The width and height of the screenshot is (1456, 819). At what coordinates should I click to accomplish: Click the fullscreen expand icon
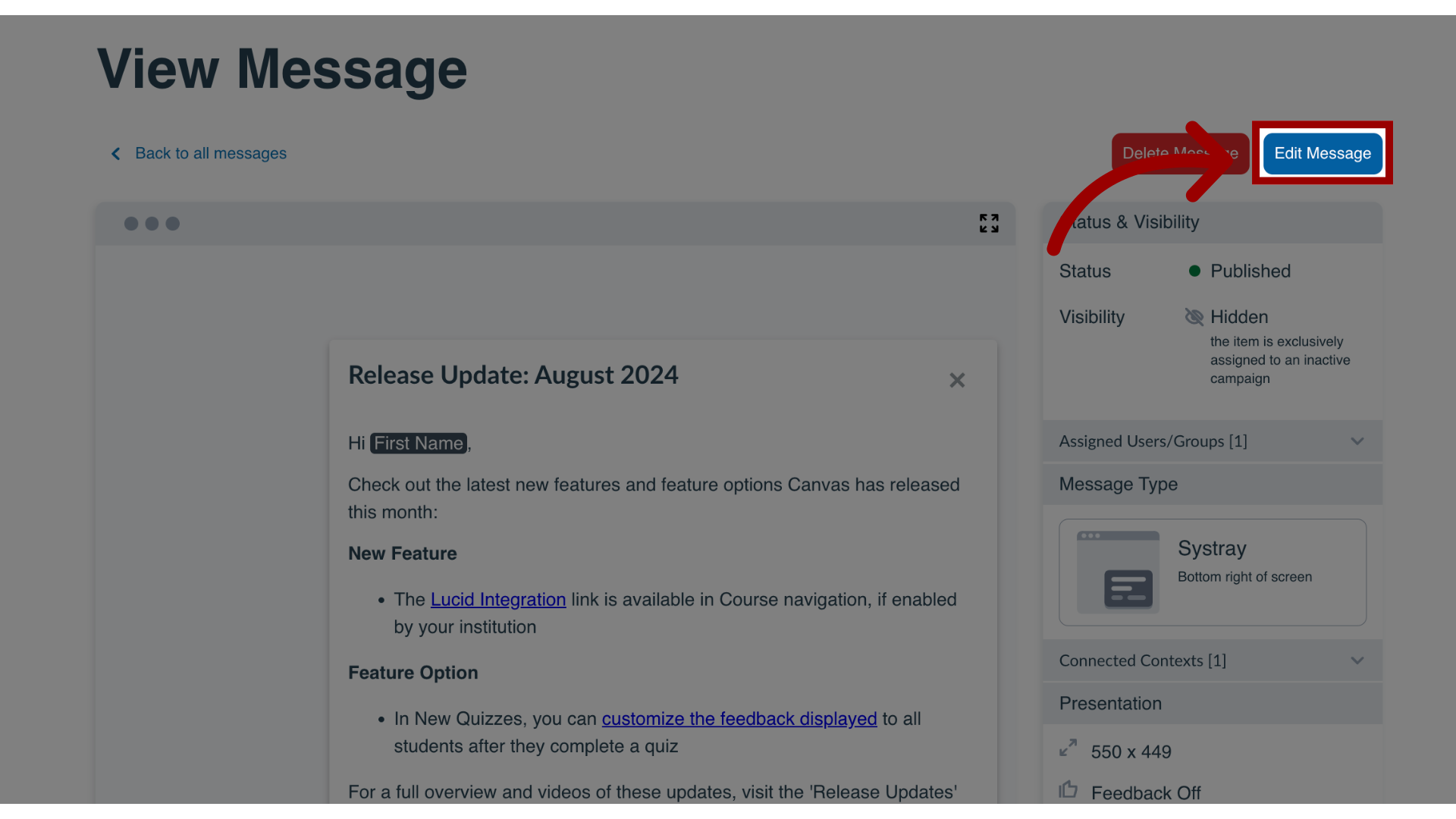point(988,223)
